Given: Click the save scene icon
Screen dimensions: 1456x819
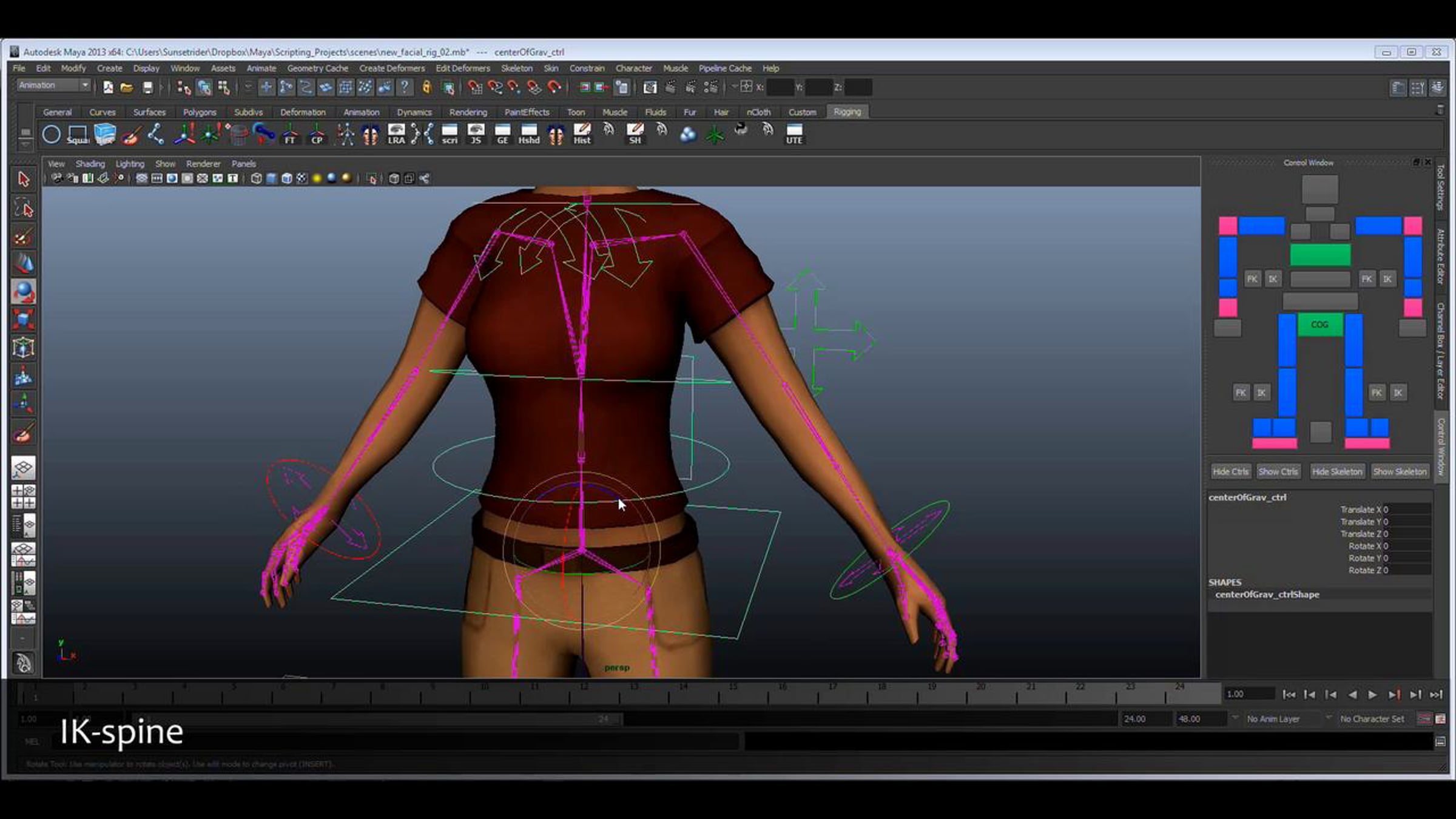Looking at the screenshot, I should click(x=147, y=88).
